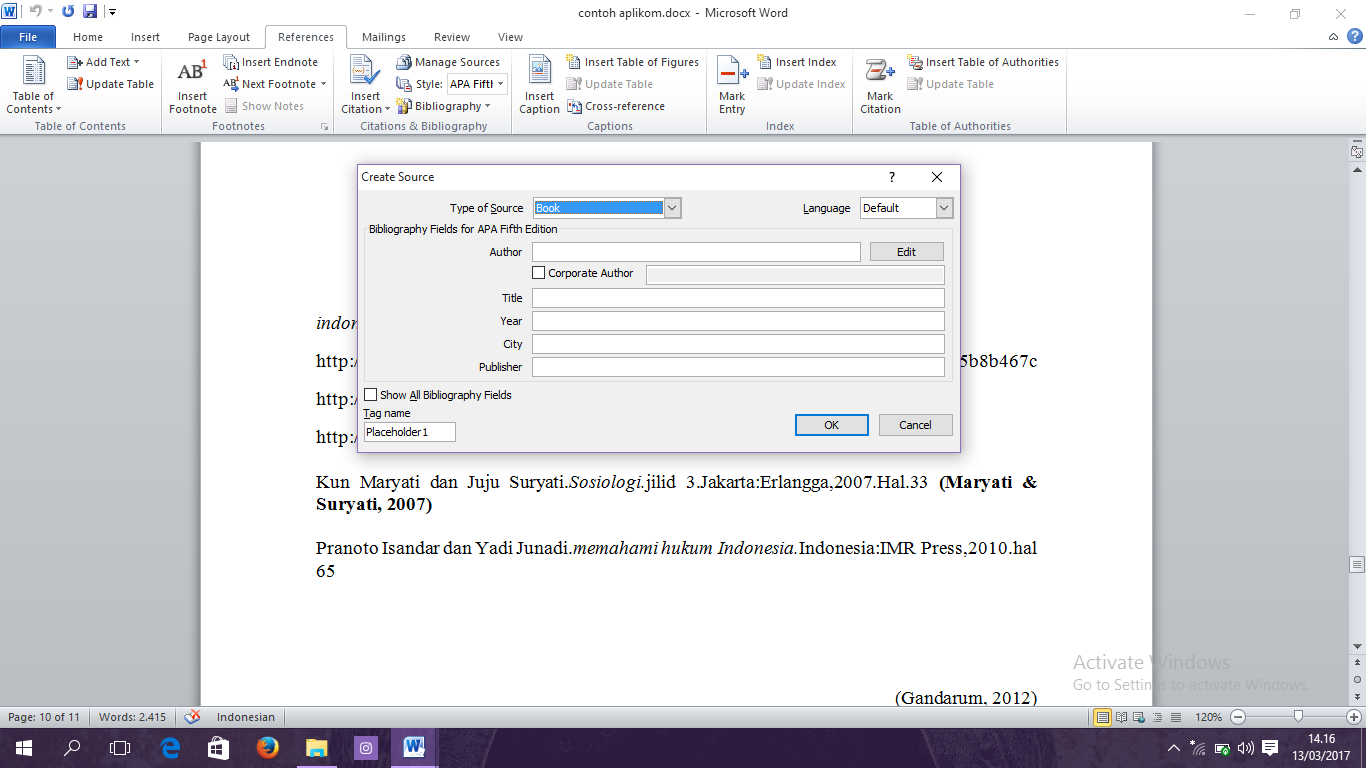Screen dimensions: 1366x768
Task: Select the Mark Citation tool
Action: pos(879,85)
